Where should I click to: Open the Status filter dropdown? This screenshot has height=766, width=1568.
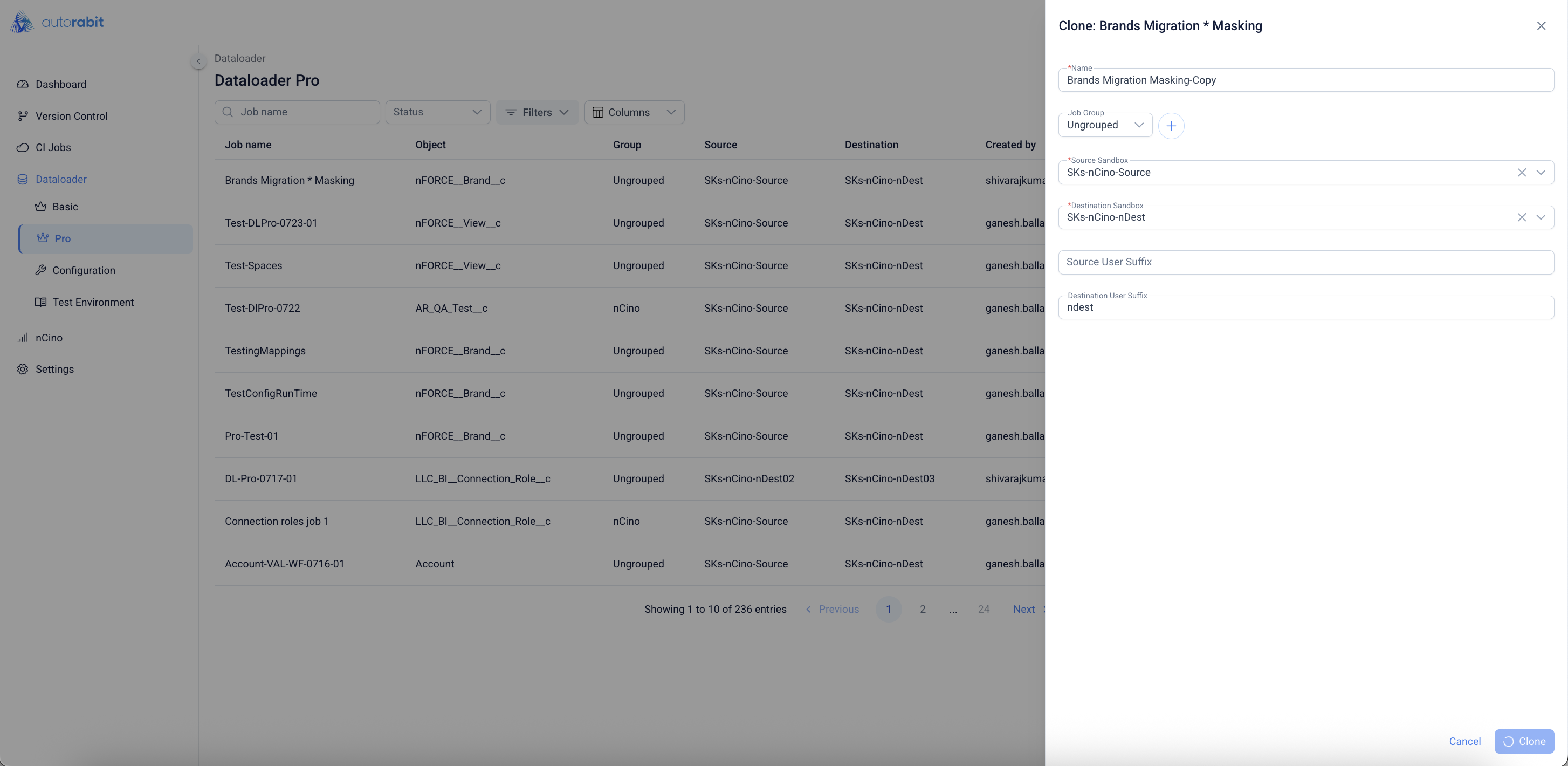point(437,112)
